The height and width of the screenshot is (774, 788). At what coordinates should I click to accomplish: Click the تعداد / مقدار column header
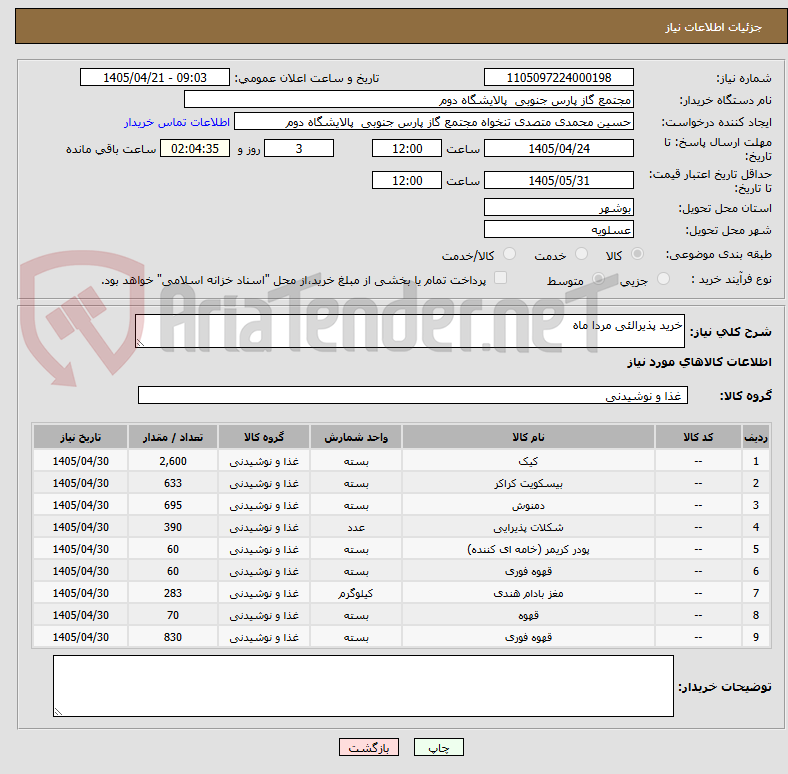173,437
